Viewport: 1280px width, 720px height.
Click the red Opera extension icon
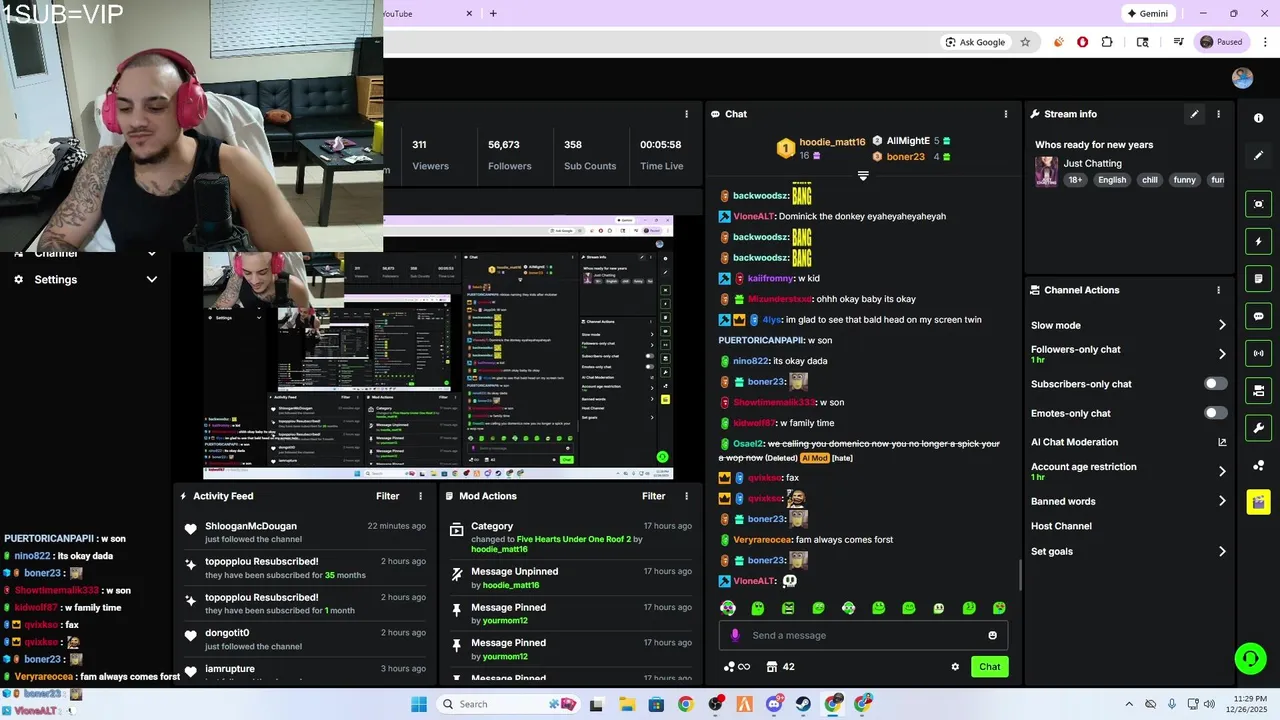pos(1082,42)
